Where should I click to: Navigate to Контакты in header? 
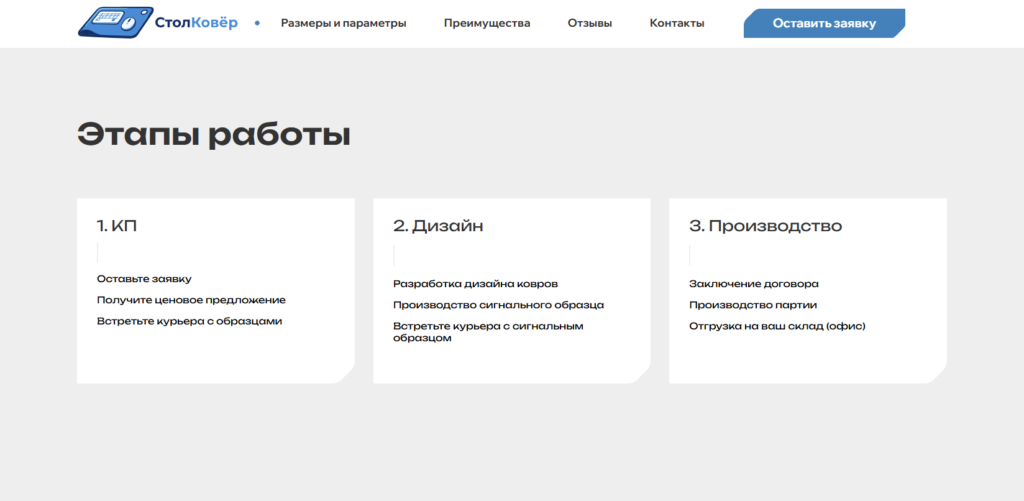coord(677,24)
